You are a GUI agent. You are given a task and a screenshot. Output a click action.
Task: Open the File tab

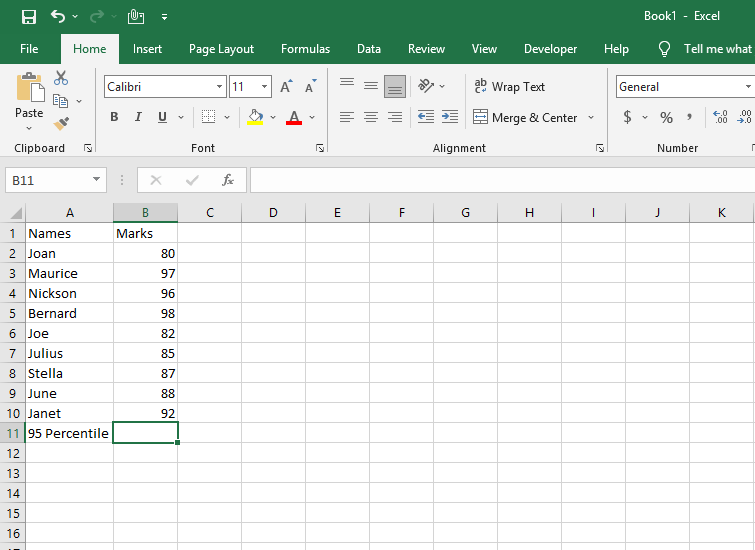tap(29, 49)
